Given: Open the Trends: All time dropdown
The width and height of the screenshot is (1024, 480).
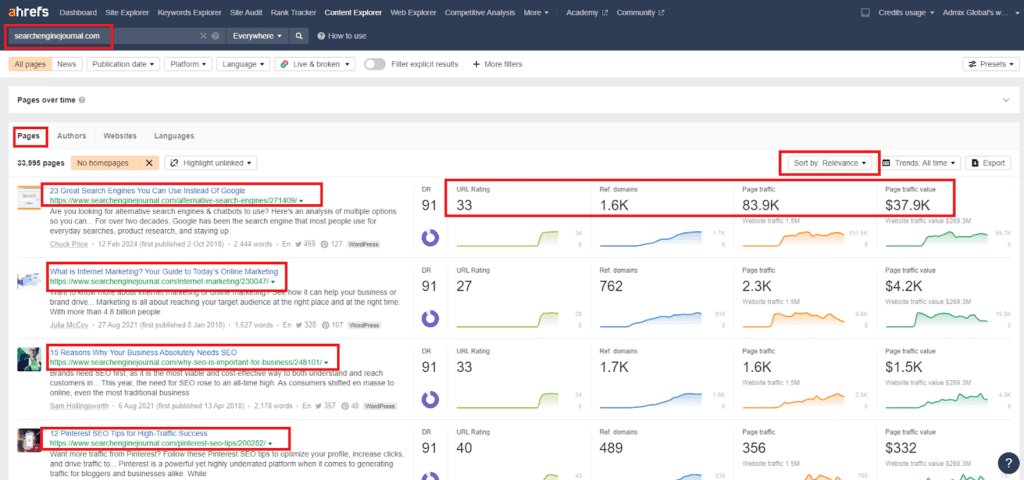Looking at the screenshot, I should (921, 163).
